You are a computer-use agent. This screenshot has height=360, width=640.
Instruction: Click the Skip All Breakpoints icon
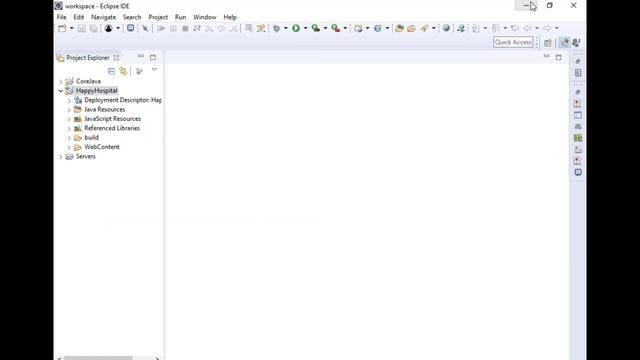145,28
